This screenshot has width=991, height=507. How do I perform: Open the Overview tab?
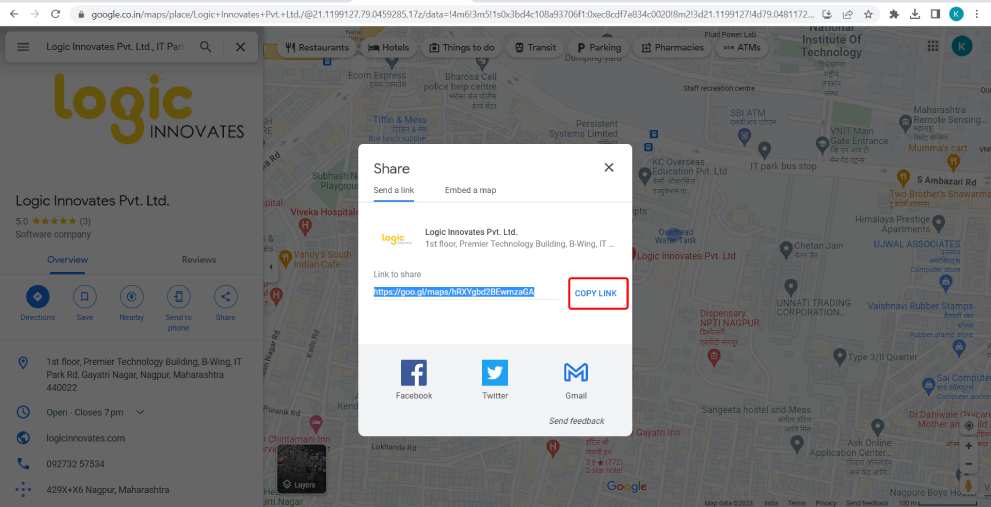click(x=68, y=260)
